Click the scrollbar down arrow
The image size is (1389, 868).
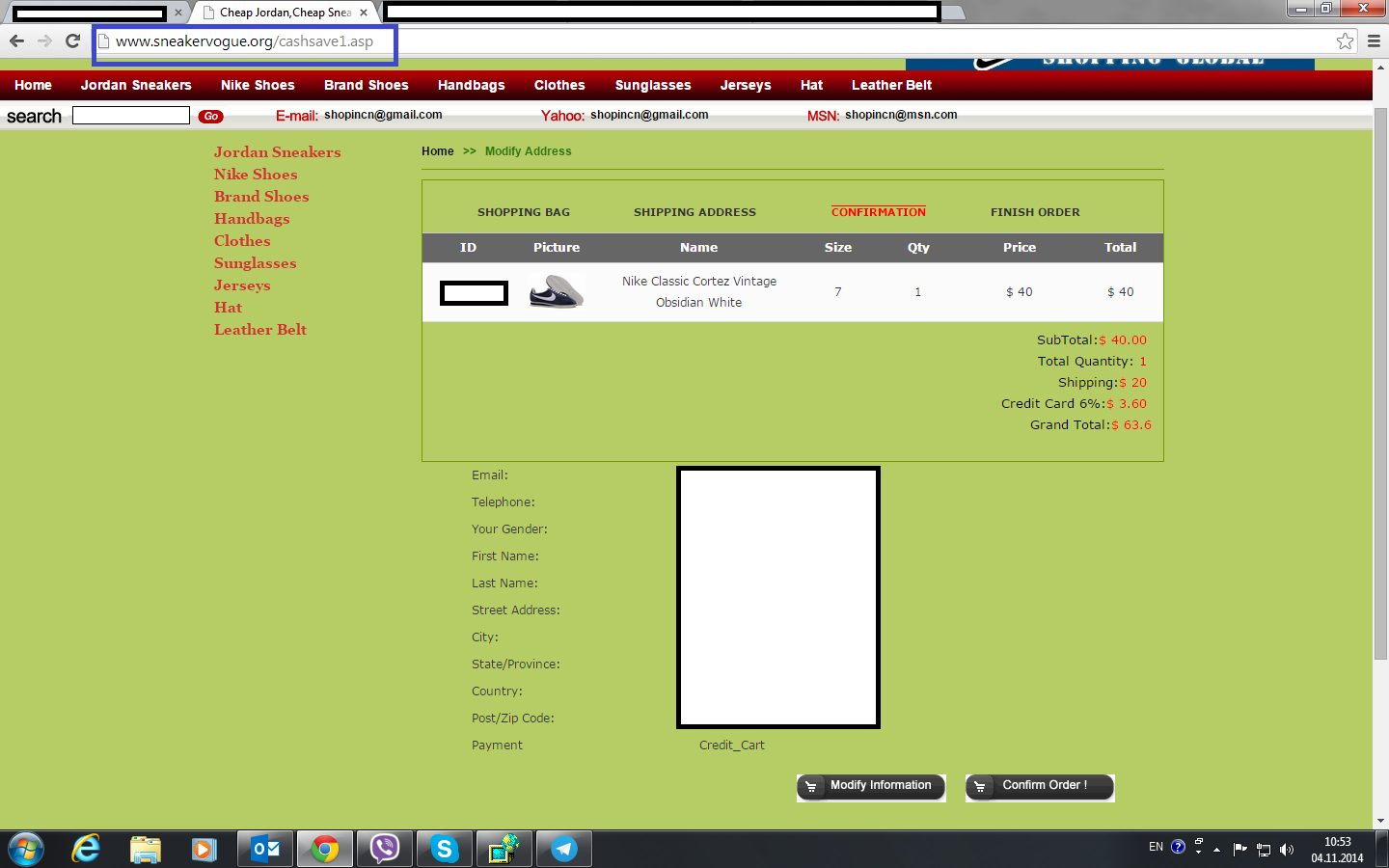click(x=1380, y=821)
